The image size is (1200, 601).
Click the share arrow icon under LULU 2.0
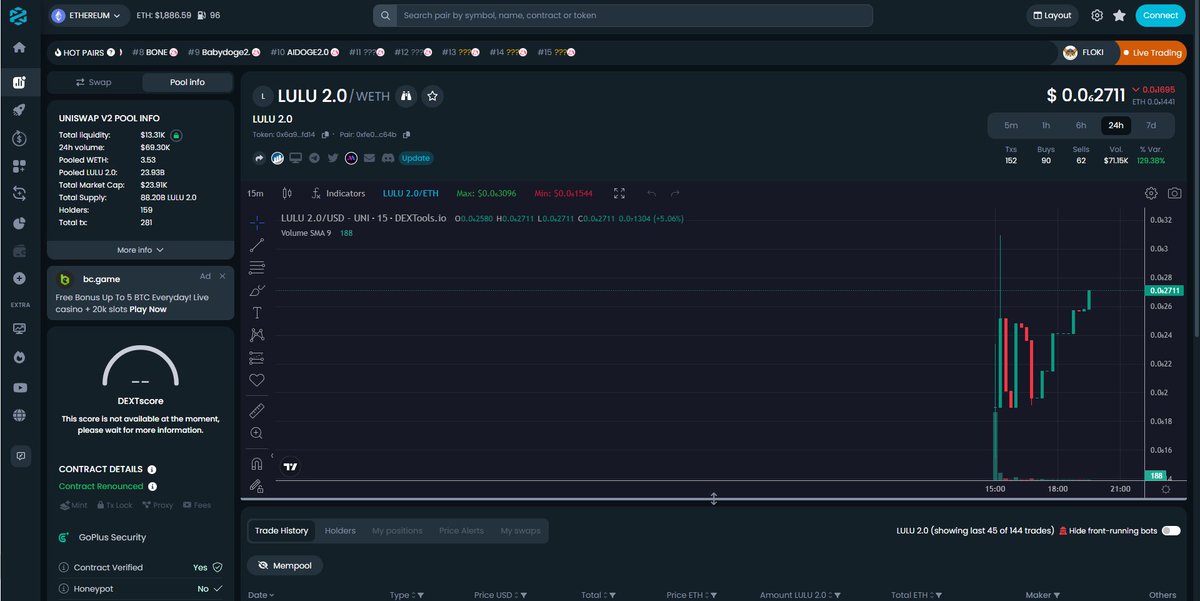tap(259, 158)
